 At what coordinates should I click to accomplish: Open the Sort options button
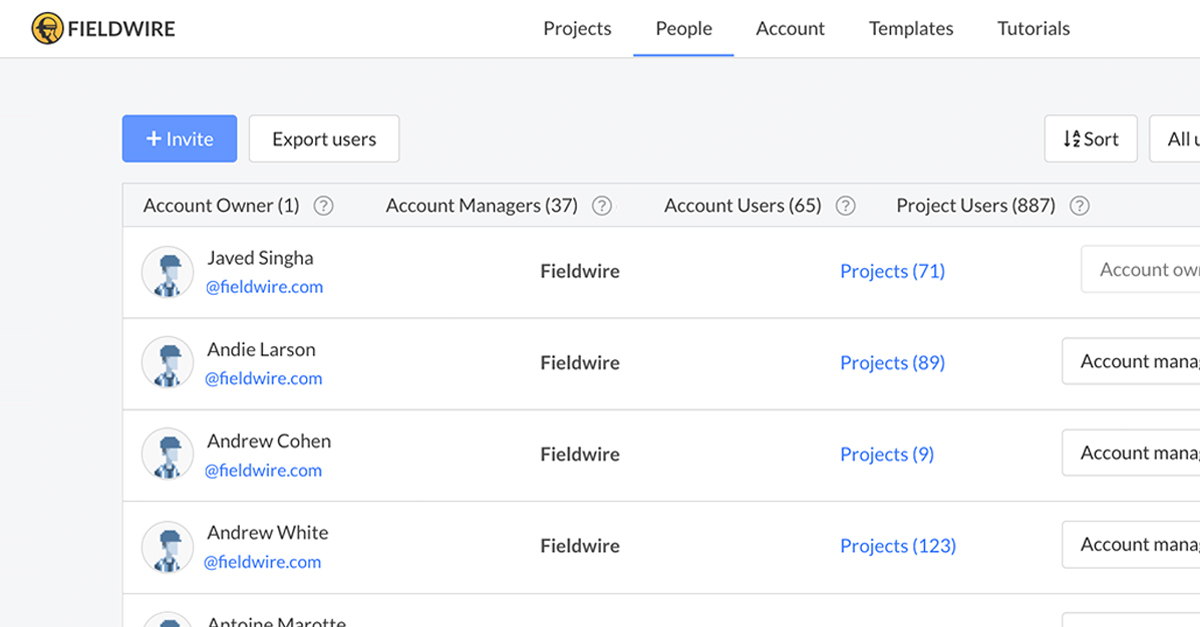tap(1090, 139)
